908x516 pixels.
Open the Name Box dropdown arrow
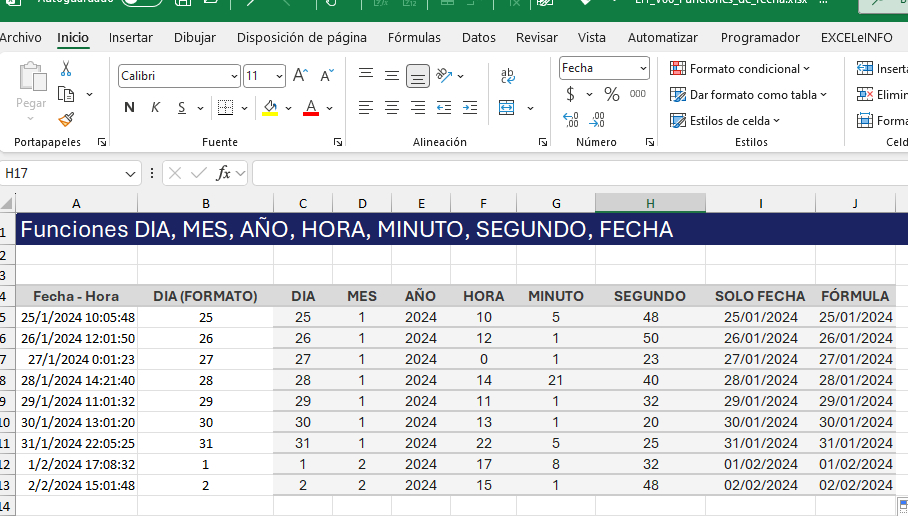[x=131, y=174]
